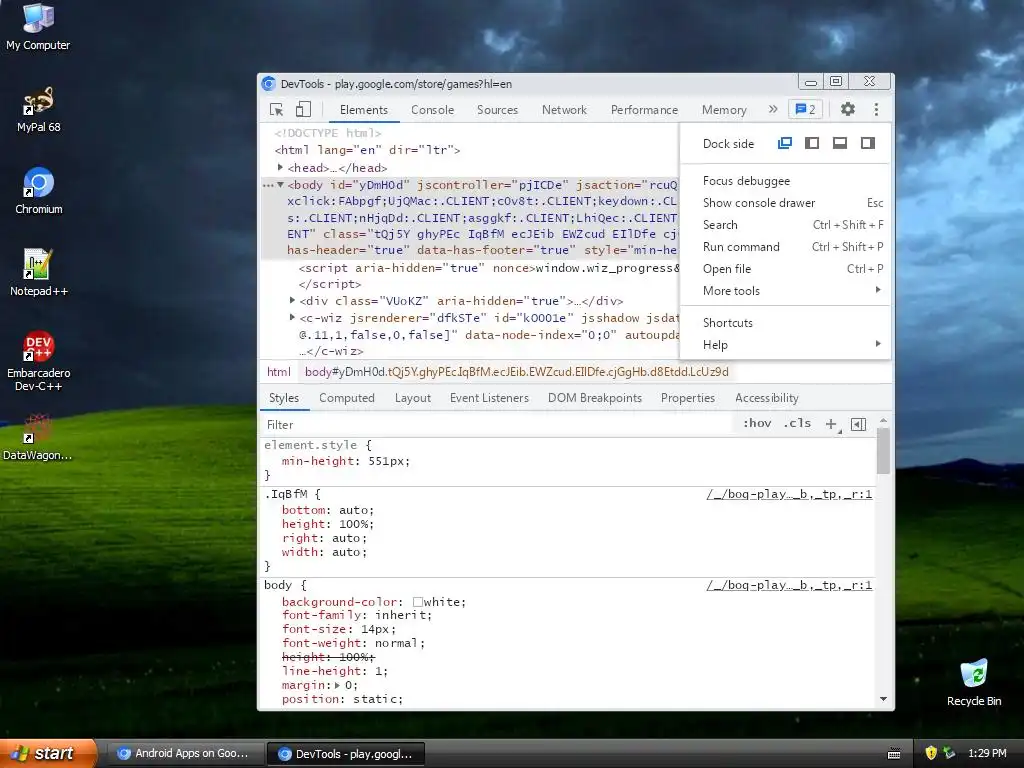This screenshot has height=768, width=1024.
Task: Click the three-dot customize DevTools menu
Action: tap(876, 110)
